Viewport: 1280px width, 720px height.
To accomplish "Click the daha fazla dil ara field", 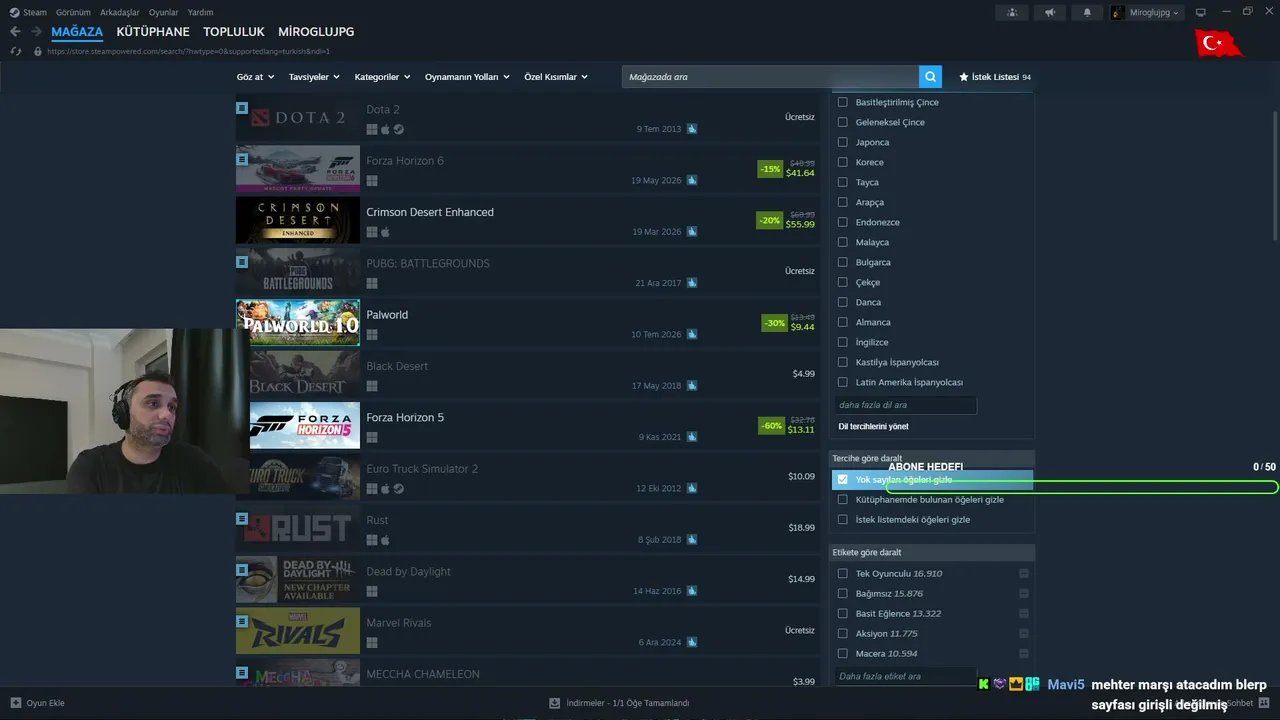I will (905, 405).
